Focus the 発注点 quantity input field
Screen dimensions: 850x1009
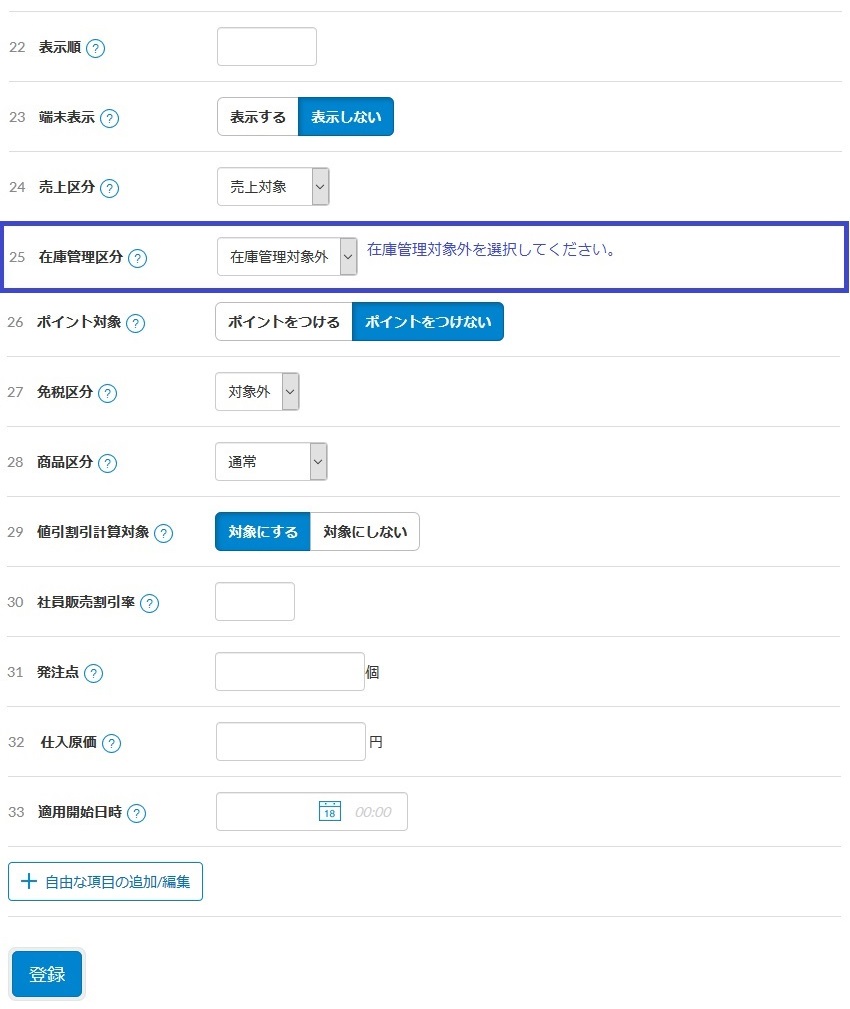pos(290,672)
